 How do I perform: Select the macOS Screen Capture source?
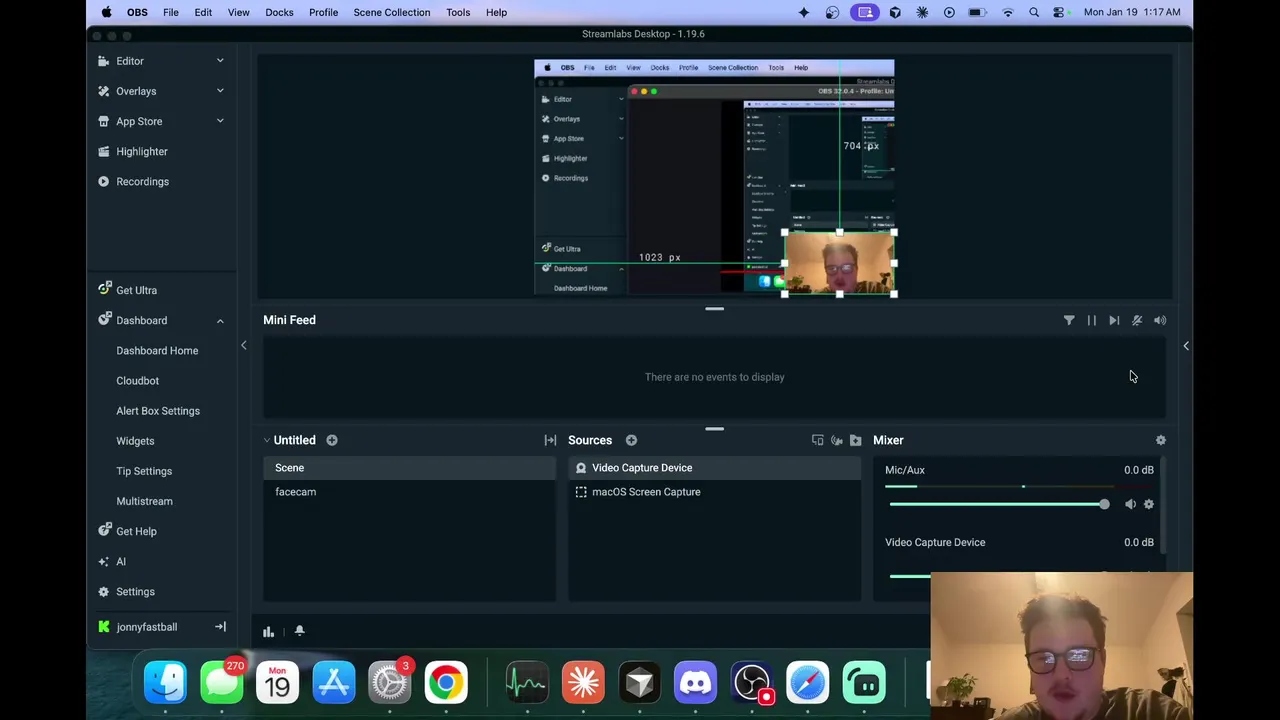pos(714,492)
